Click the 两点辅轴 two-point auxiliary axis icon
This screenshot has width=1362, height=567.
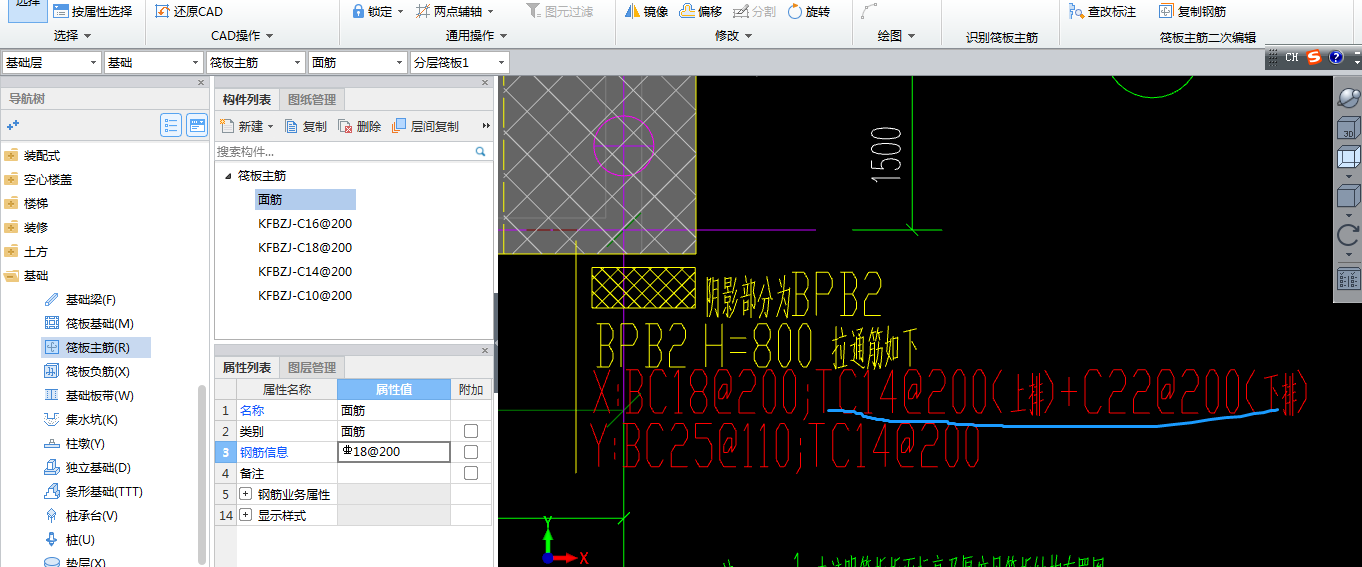tap(424, 12)
